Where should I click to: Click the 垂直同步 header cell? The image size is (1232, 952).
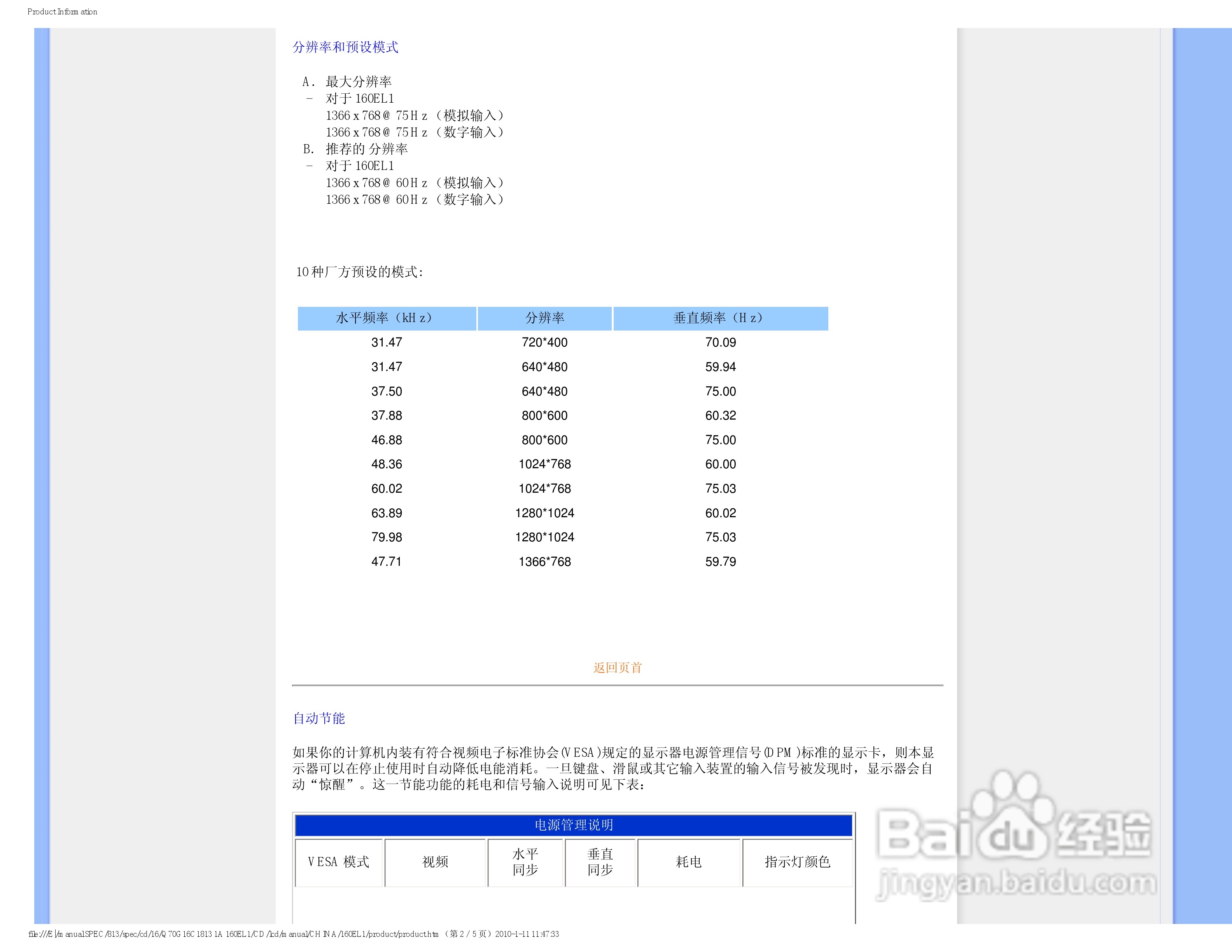[x=600, y=862]
